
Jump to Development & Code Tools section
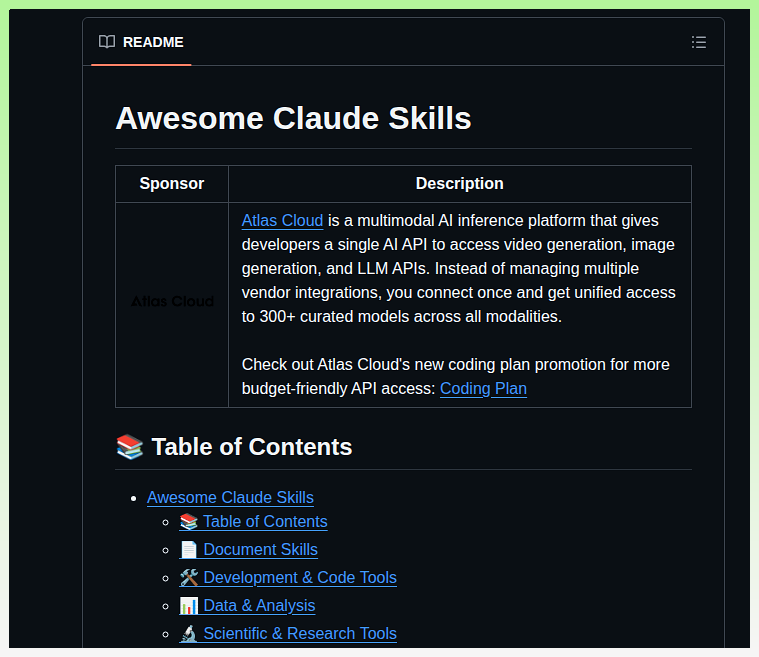(x=288, y=578)
